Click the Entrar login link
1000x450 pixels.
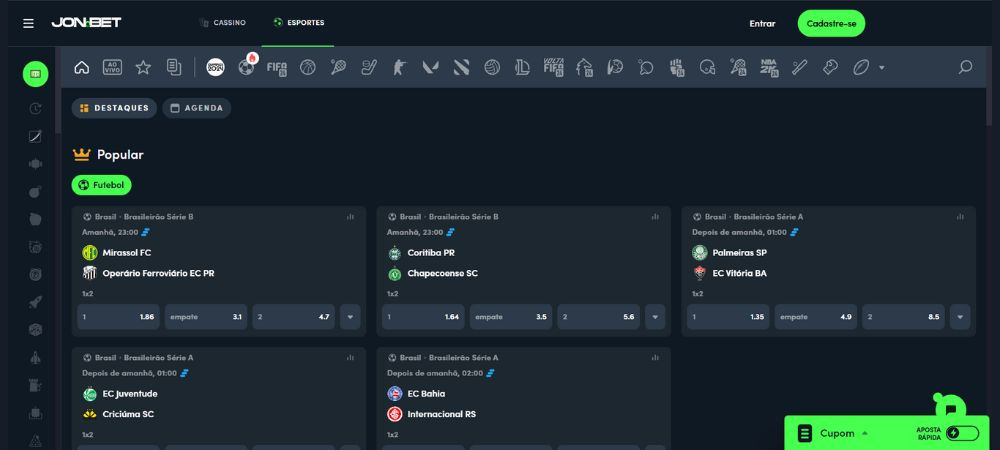(762, 23)
